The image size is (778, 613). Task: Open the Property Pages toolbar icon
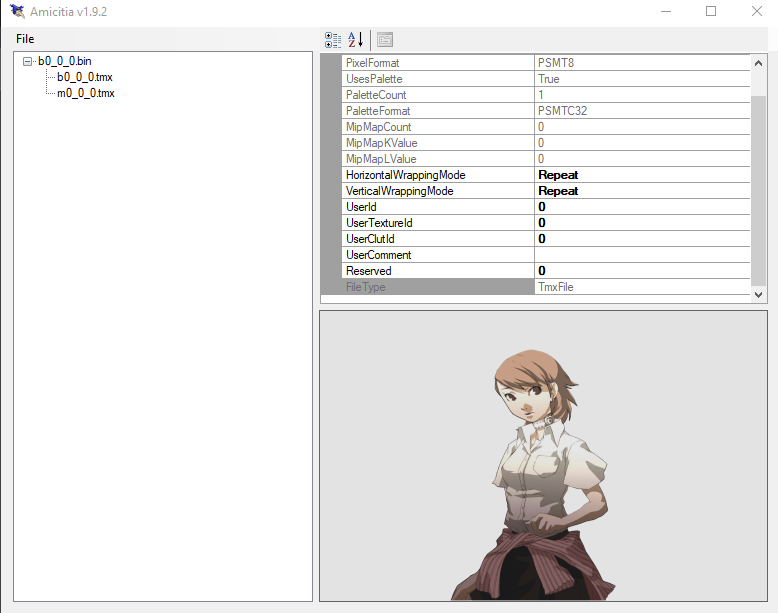(x=385, y=40)
